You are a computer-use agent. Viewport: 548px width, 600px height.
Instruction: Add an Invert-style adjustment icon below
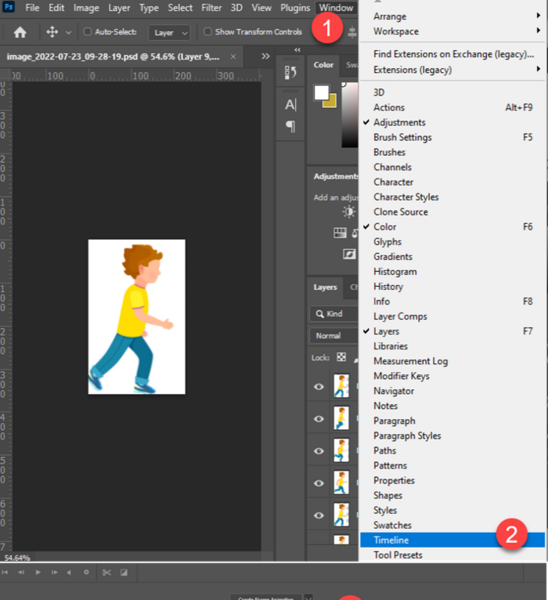349,254
